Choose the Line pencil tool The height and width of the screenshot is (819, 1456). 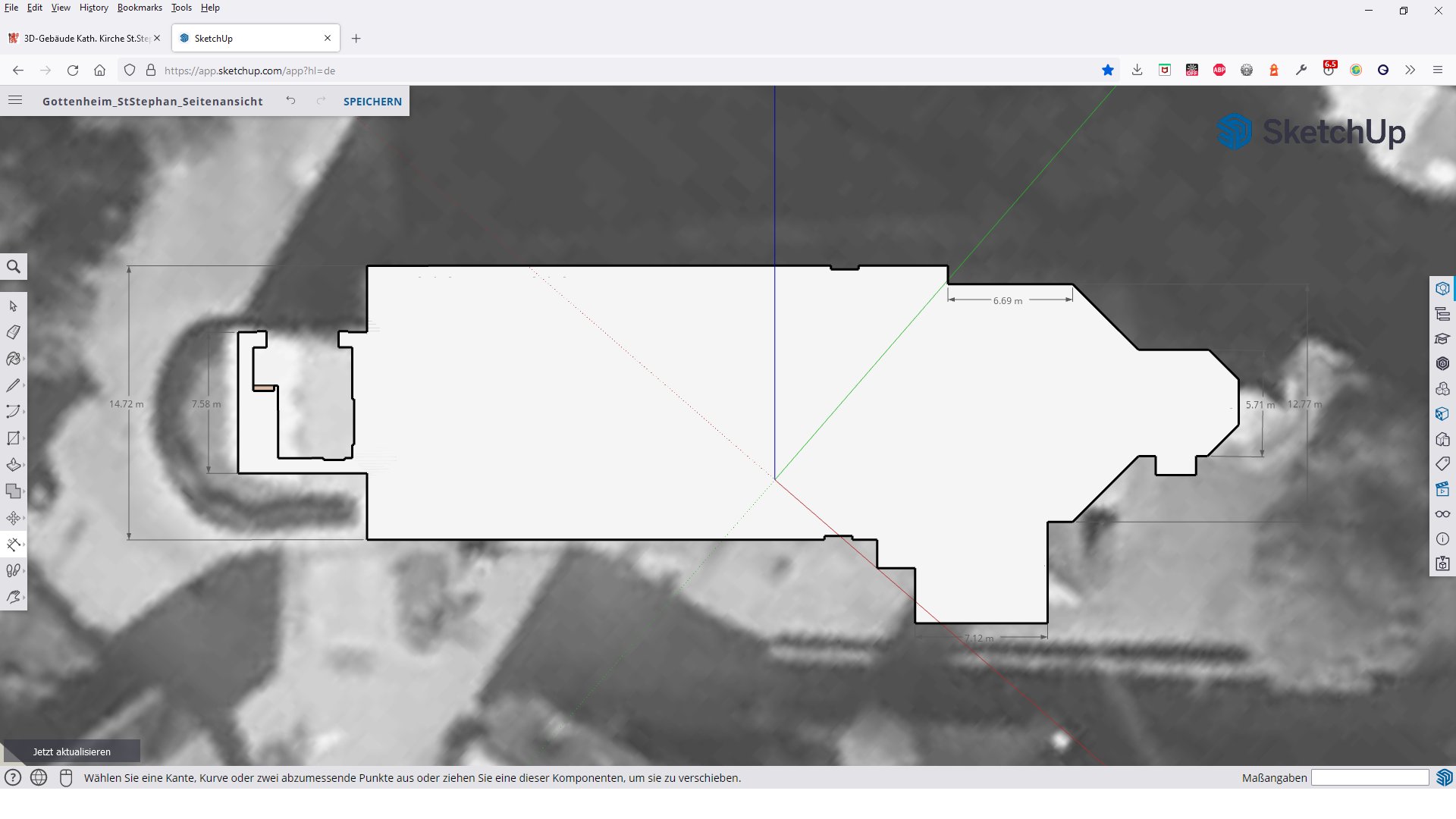(x=13, y=385)
